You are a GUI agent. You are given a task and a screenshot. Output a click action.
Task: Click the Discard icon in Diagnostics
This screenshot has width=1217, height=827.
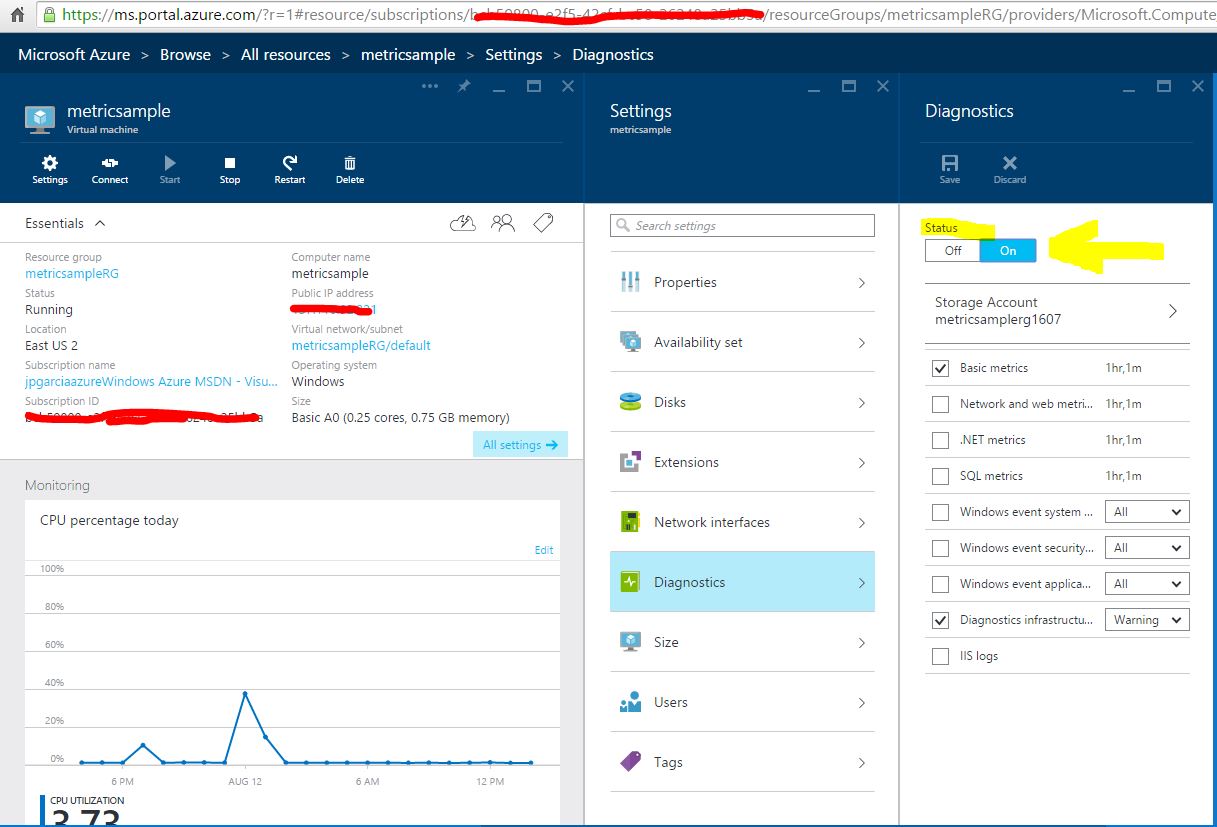coord(1010,164)
